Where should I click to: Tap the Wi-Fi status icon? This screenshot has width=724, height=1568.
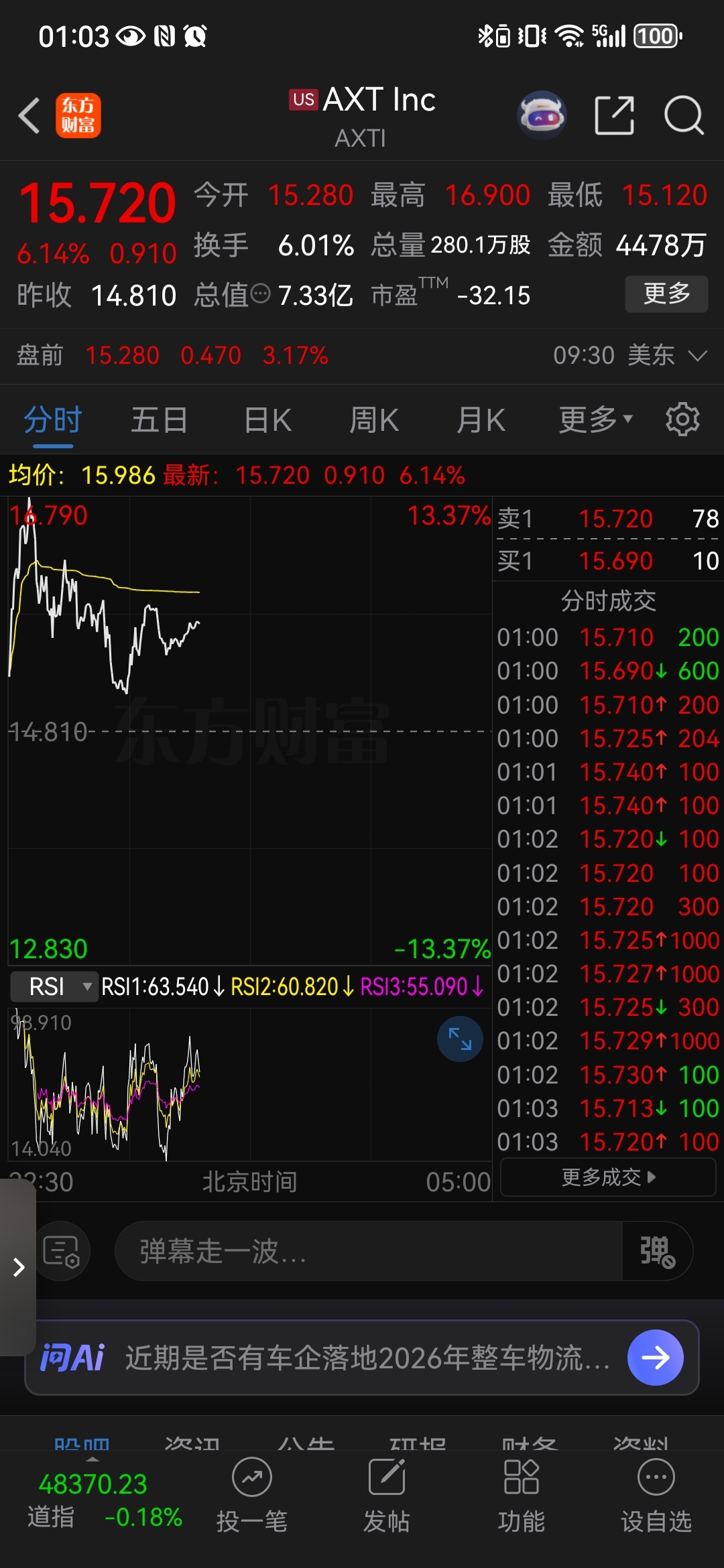click(x=570, y=36)
